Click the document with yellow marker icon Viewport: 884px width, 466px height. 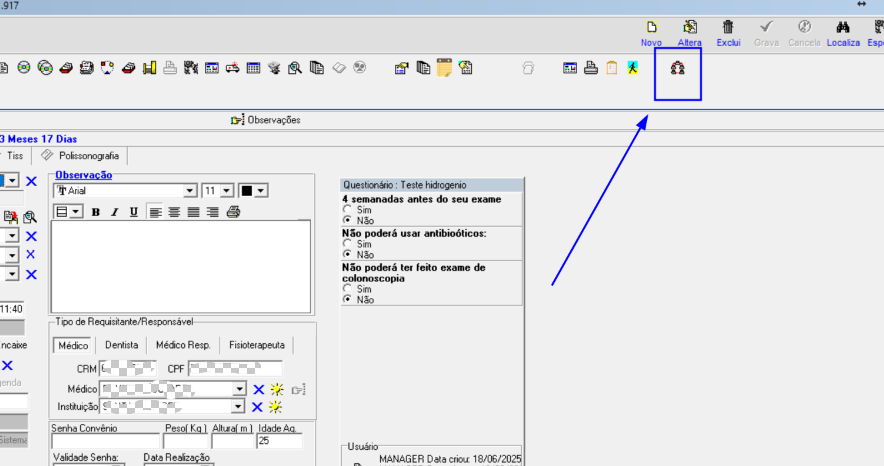[x=465, y=68]
